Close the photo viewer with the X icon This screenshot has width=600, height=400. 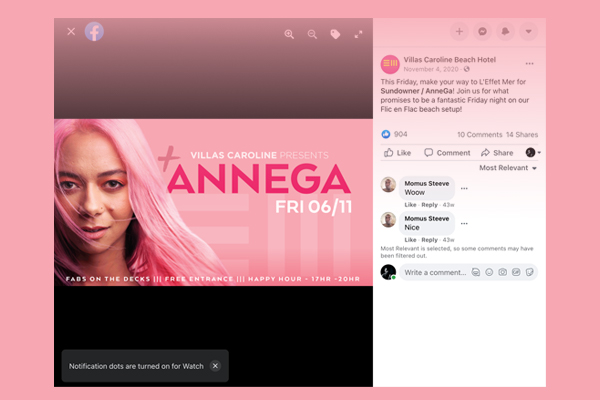(x=71, y=31)
